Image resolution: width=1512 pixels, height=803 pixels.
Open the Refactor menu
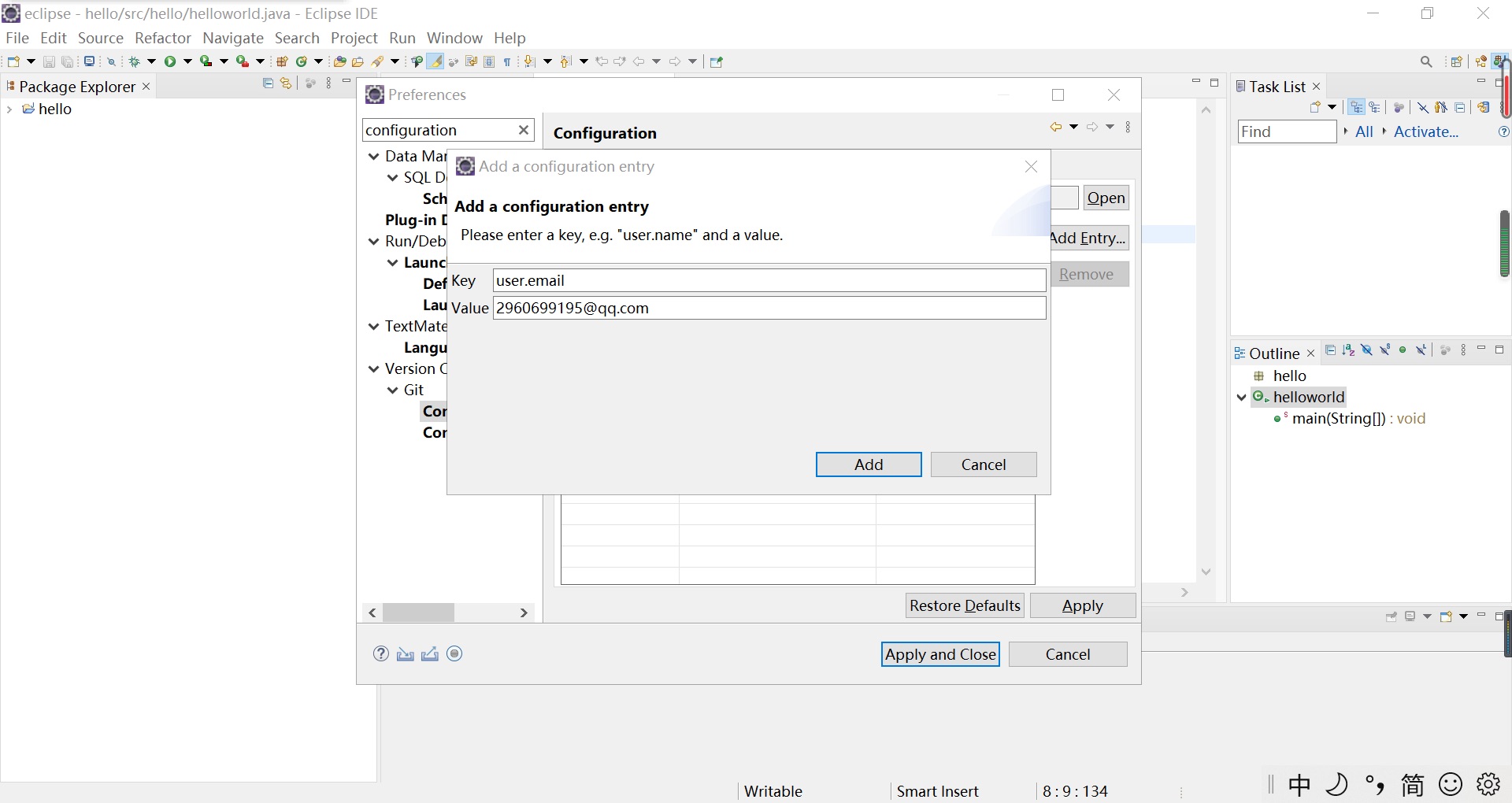[163, 38]
